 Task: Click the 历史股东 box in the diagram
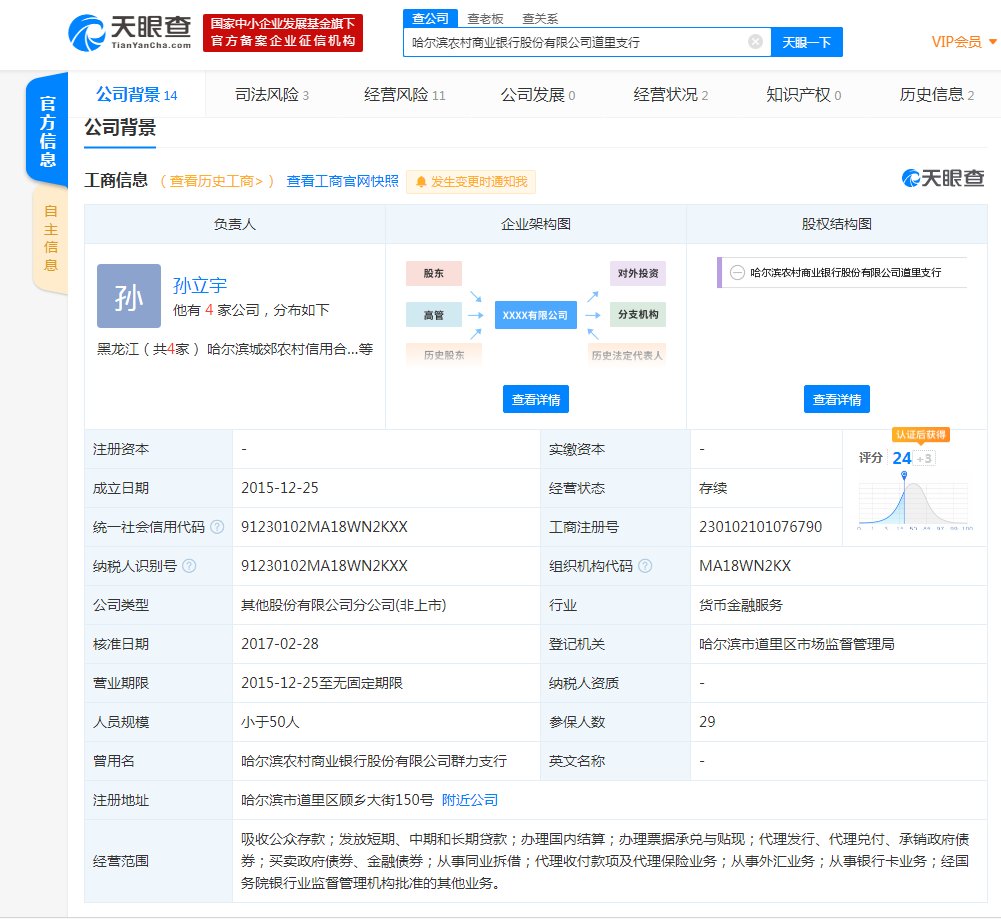[x=444, y=355]
